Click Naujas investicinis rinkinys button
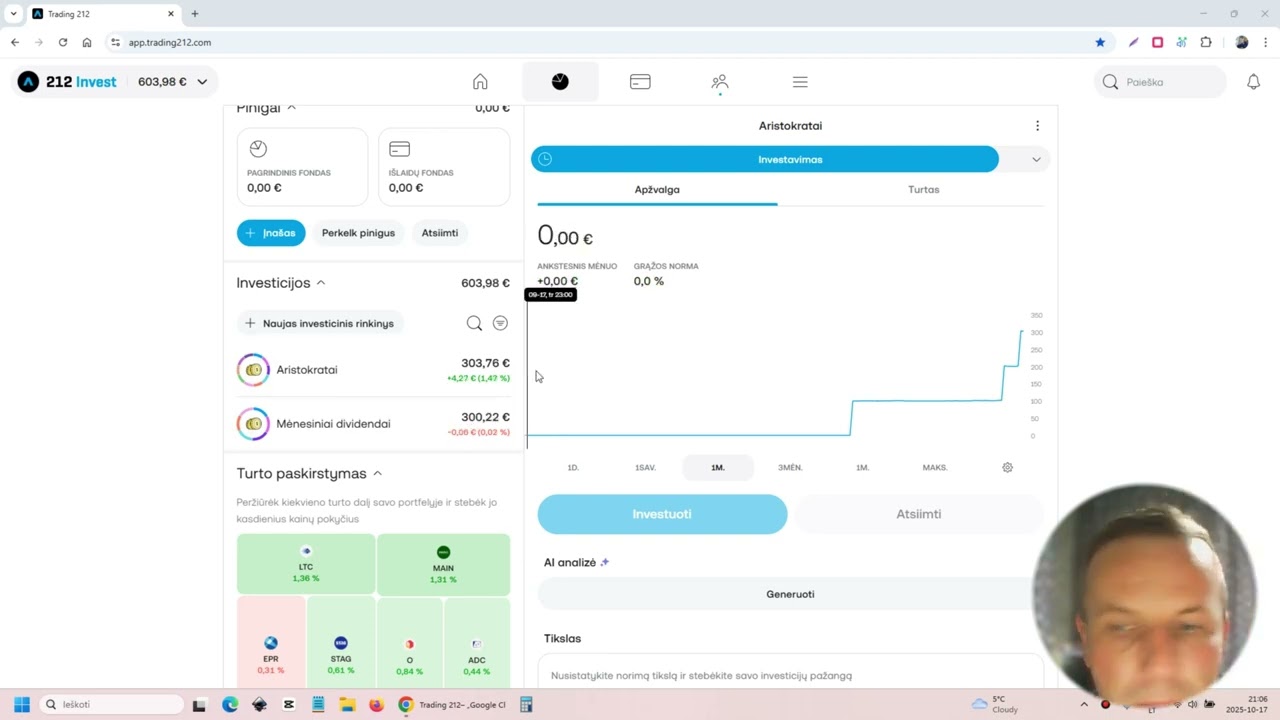The image size is (1280, 720). point(320,323)
